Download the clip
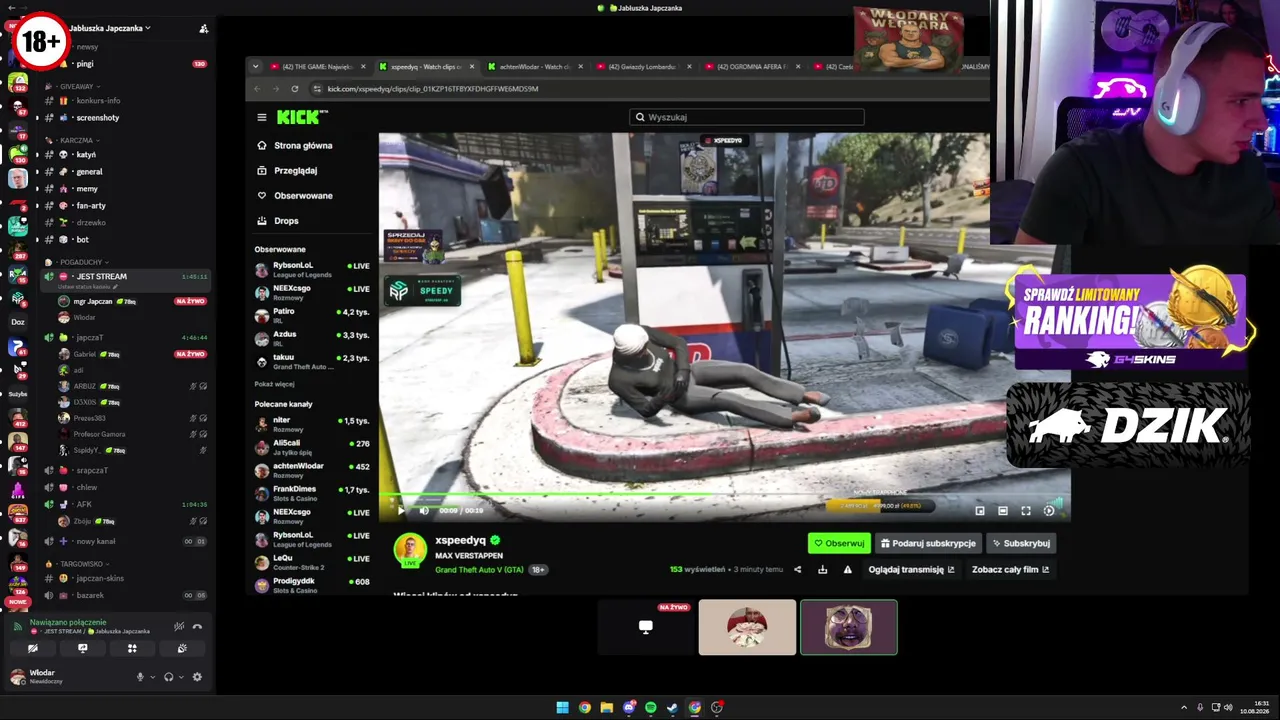Screen dimensions: 1280x720 pyautogui.click(x=822, y=570)
